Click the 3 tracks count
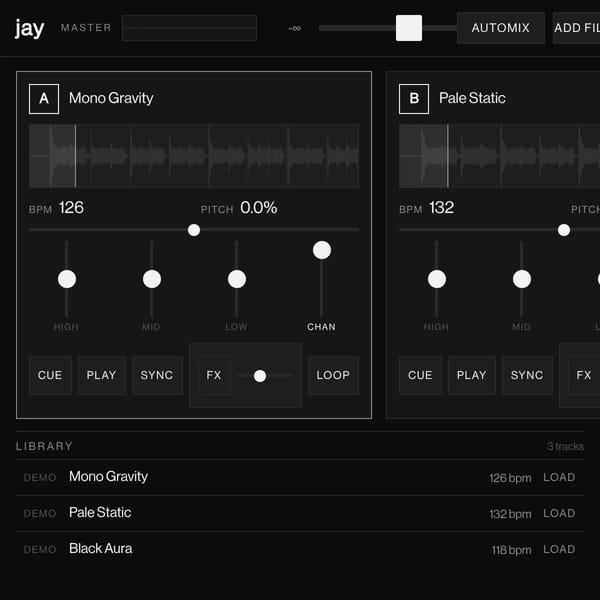 (565, 447)
